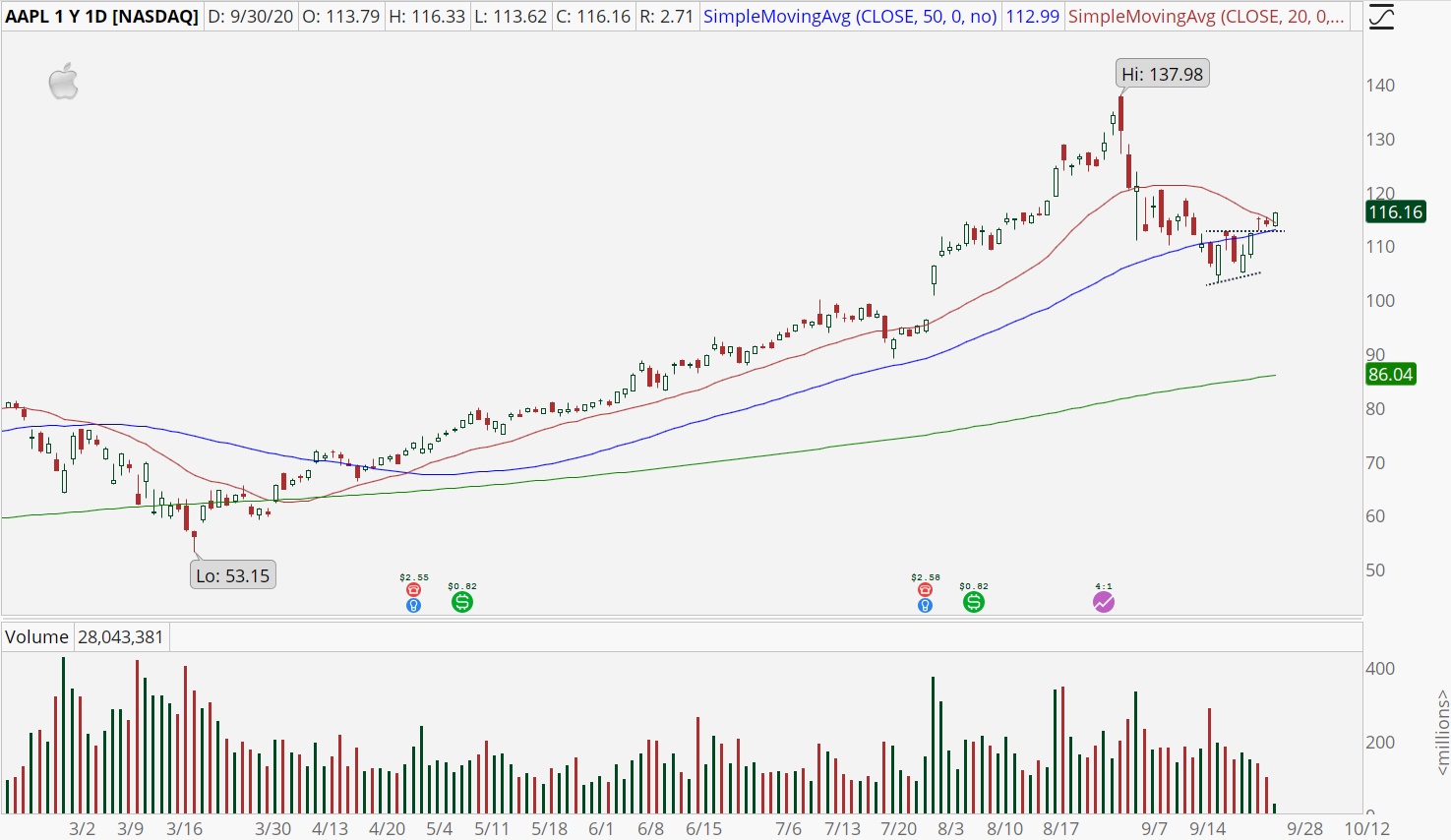Click the 400 volume axis label

point(1380,669)
